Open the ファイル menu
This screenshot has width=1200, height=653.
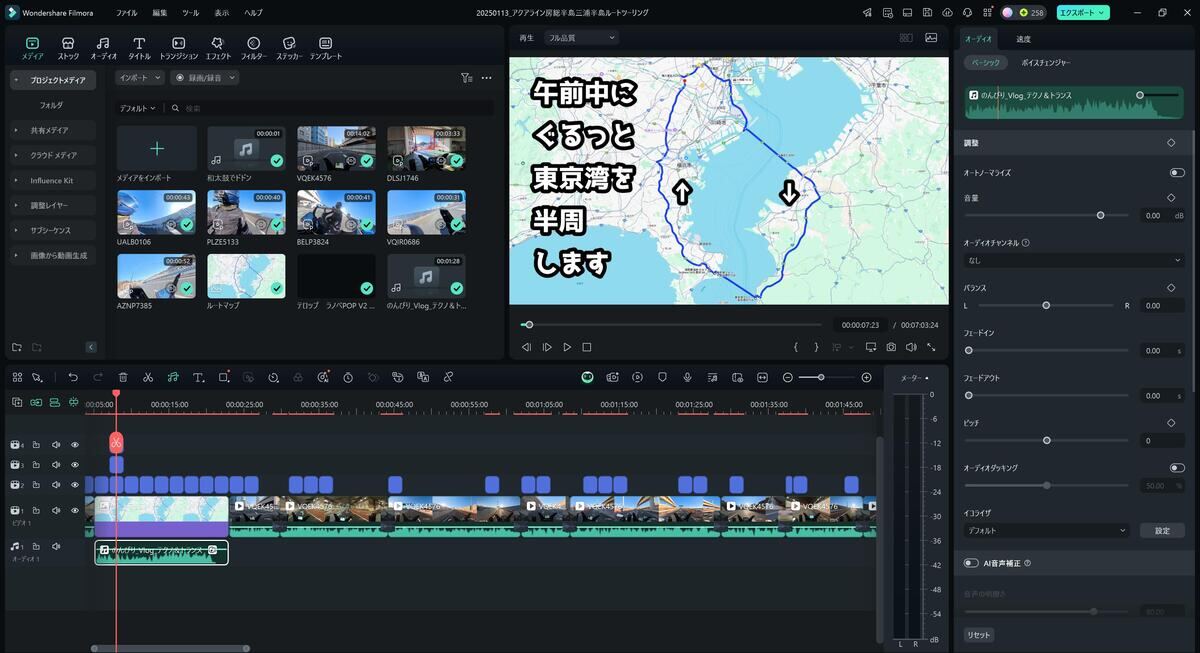coord(126,13)
